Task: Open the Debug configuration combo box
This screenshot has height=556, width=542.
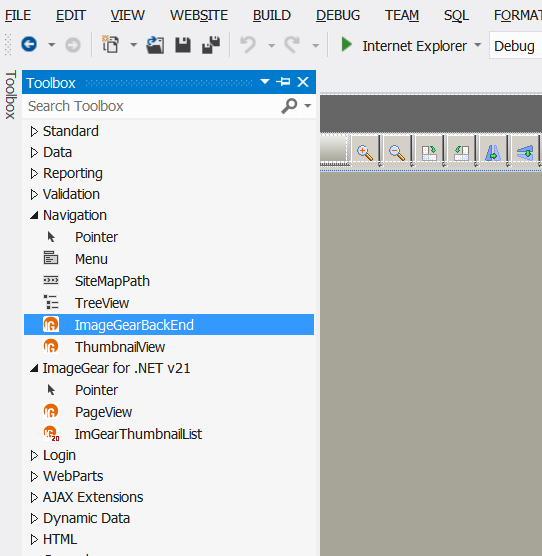Action: (515, 45)
